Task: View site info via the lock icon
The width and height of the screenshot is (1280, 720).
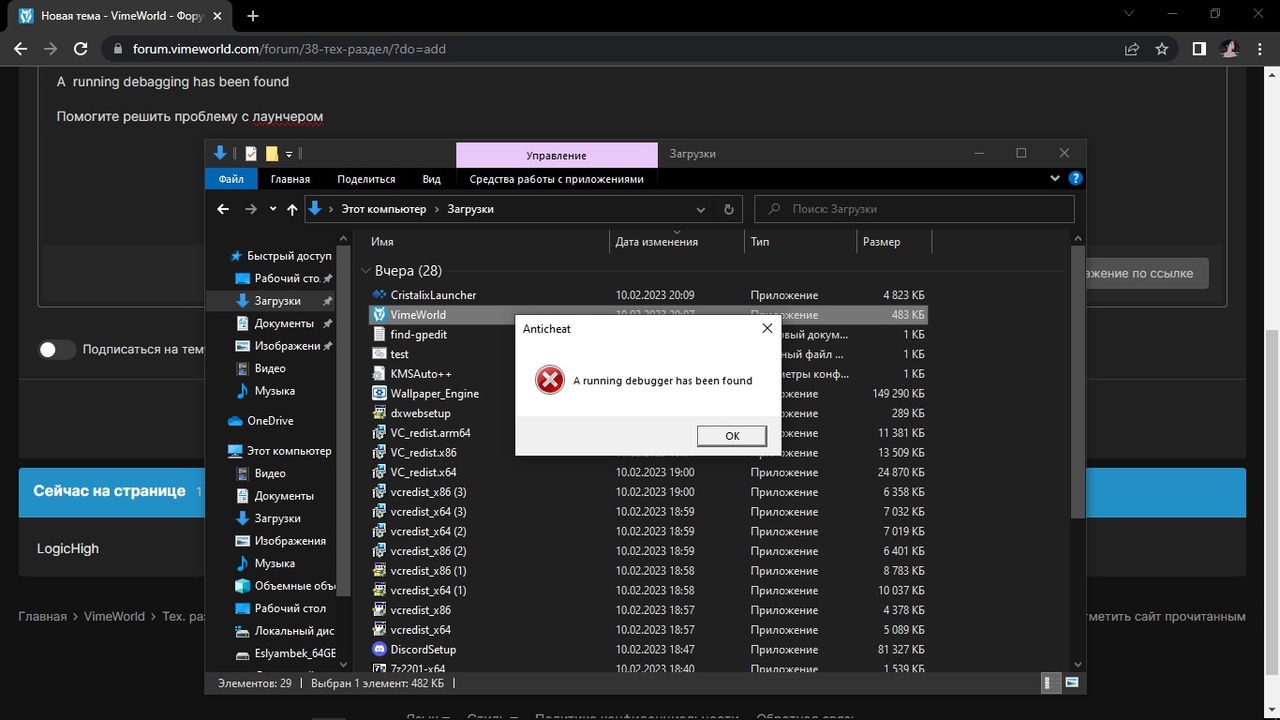Action: [117, 48]
